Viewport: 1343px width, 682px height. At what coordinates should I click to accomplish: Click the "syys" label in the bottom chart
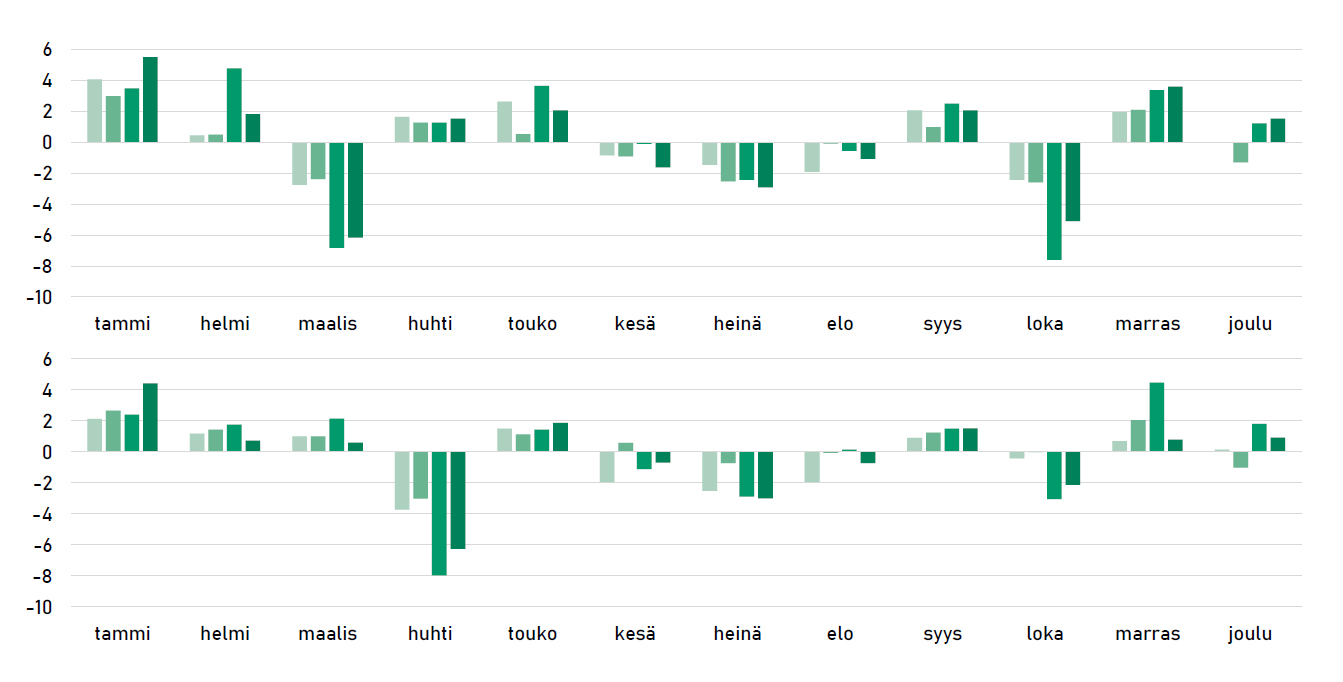[942, 634]
